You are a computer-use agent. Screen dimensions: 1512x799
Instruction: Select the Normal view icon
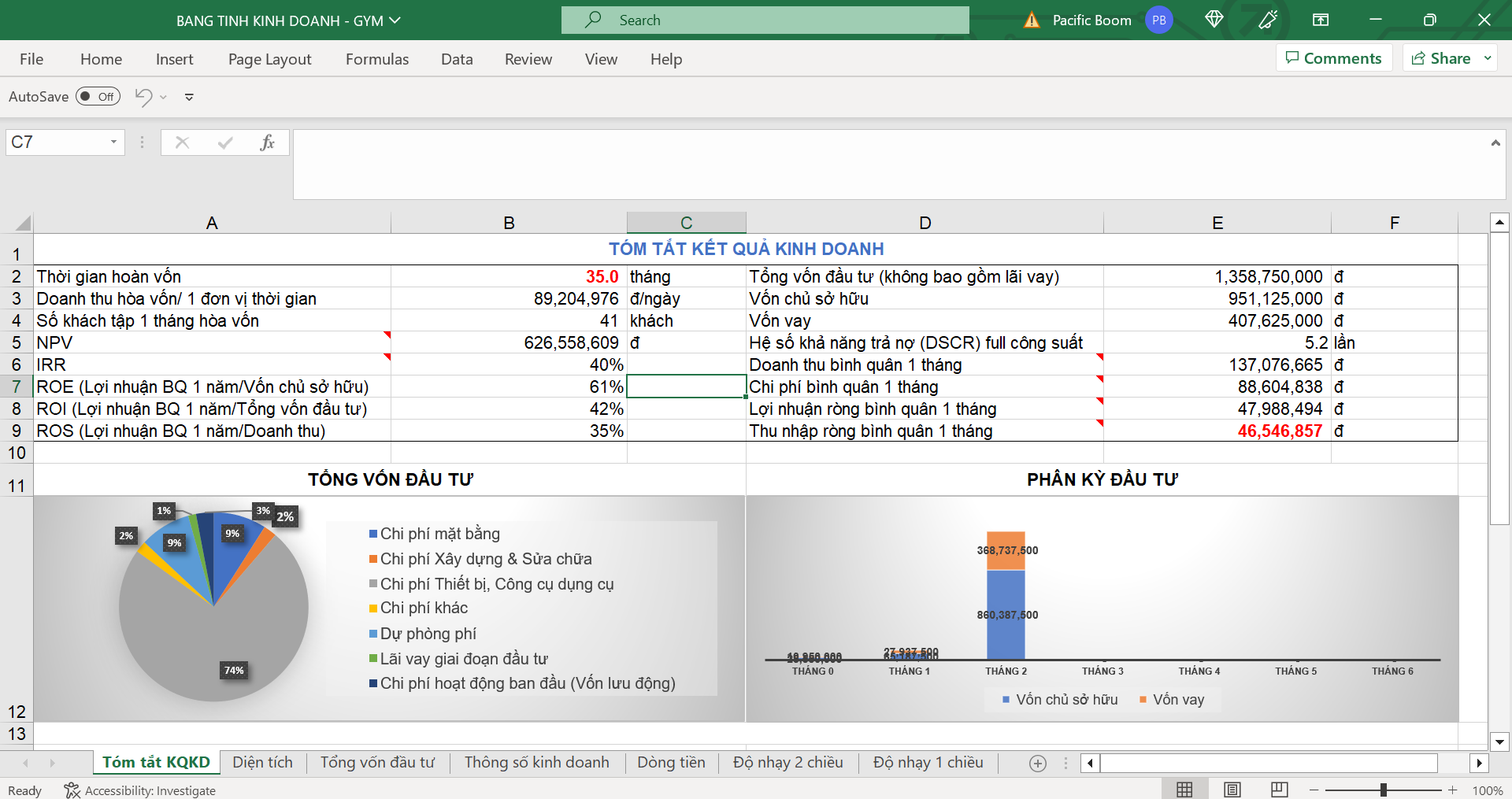(1184, 790)
